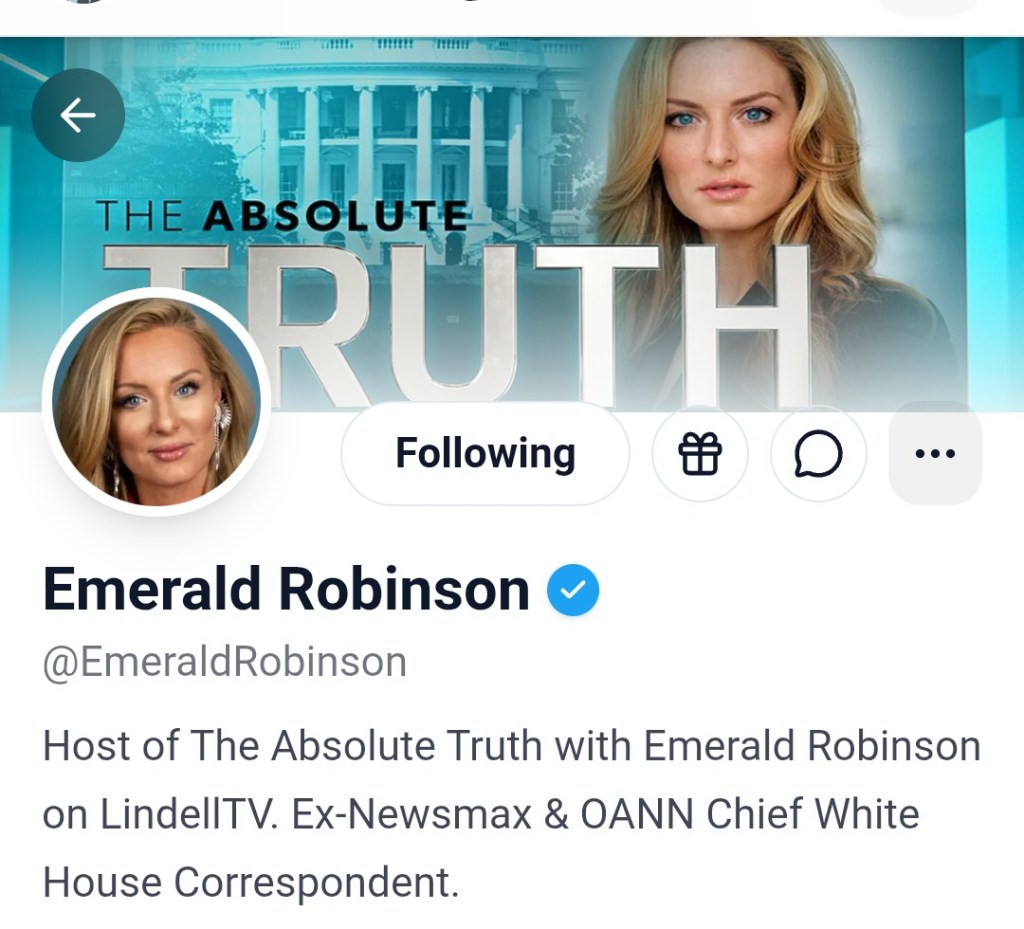Viewport: 1024px width, 929px height.
Task: View Emerald Robinson's round profile photo
Action: coord(156,402)
